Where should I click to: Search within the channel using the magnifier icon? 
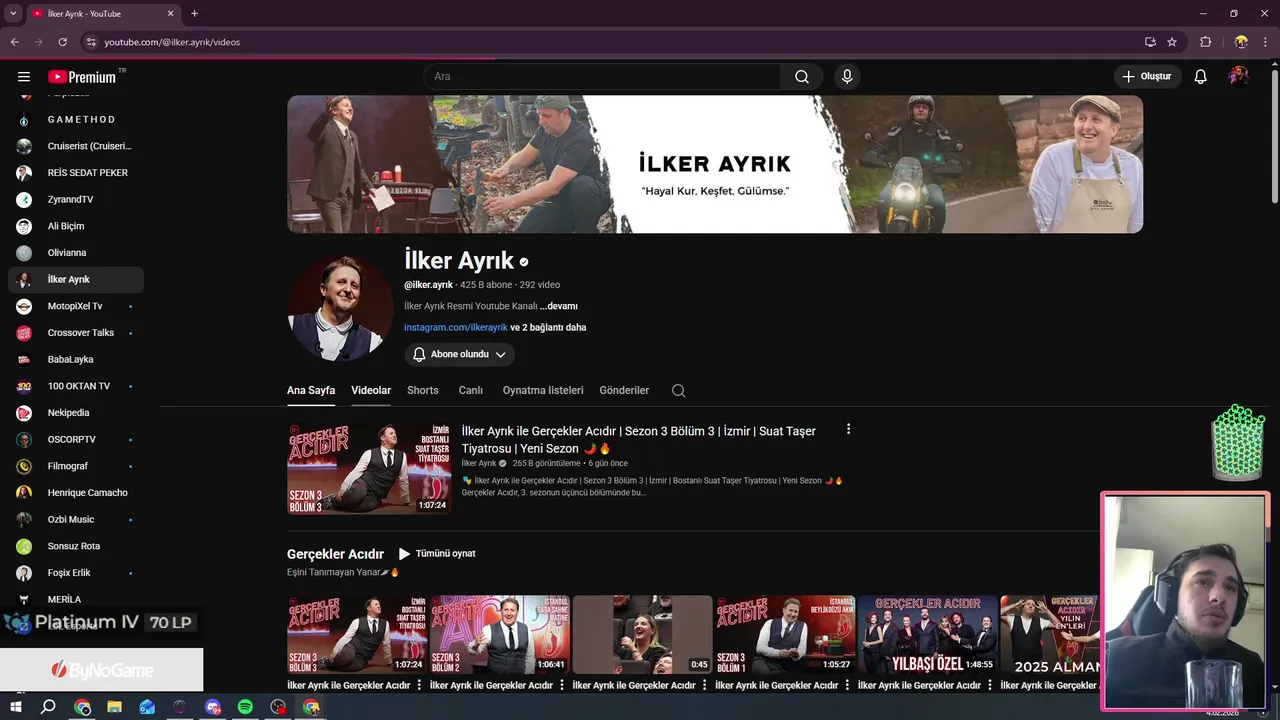679,390
